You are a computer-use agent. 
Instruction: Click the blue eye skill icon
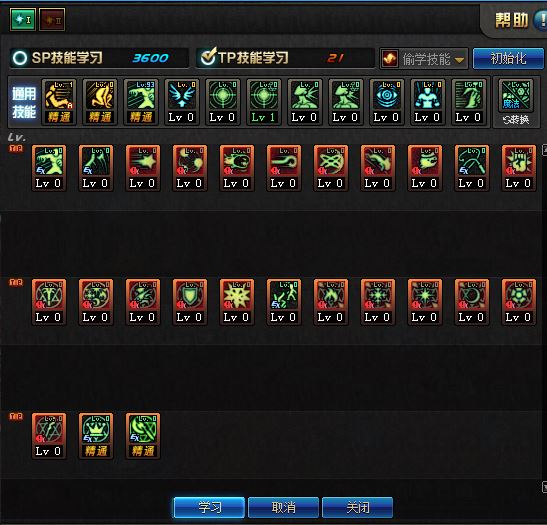tap(387, 102)
